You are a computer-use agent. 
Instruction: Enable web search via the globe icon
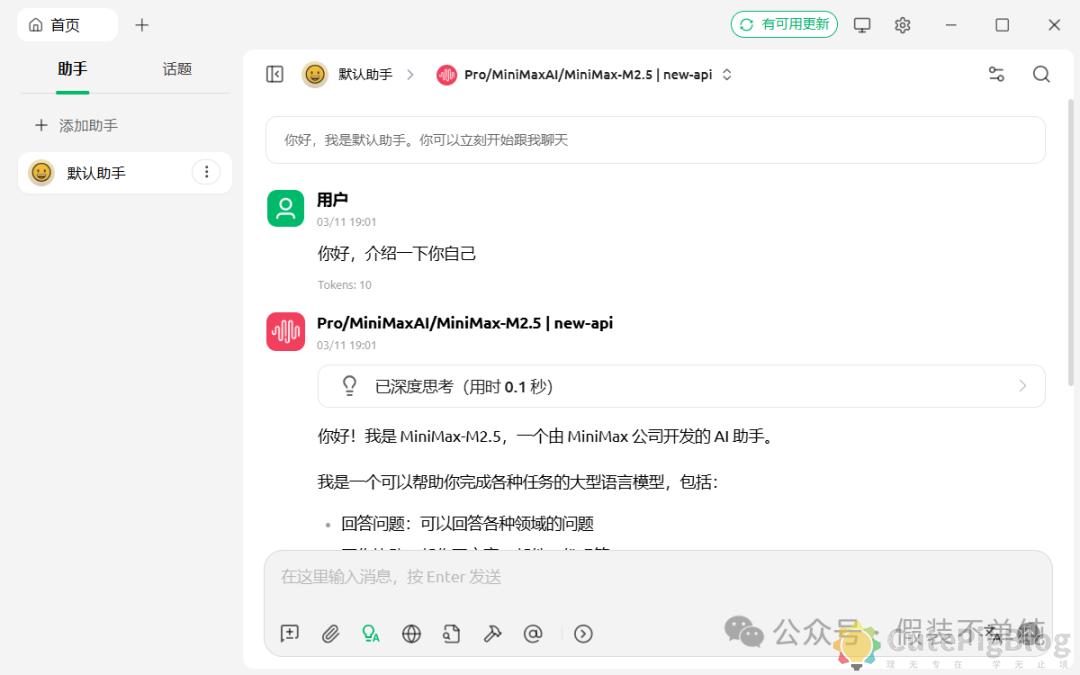[411, 633]
